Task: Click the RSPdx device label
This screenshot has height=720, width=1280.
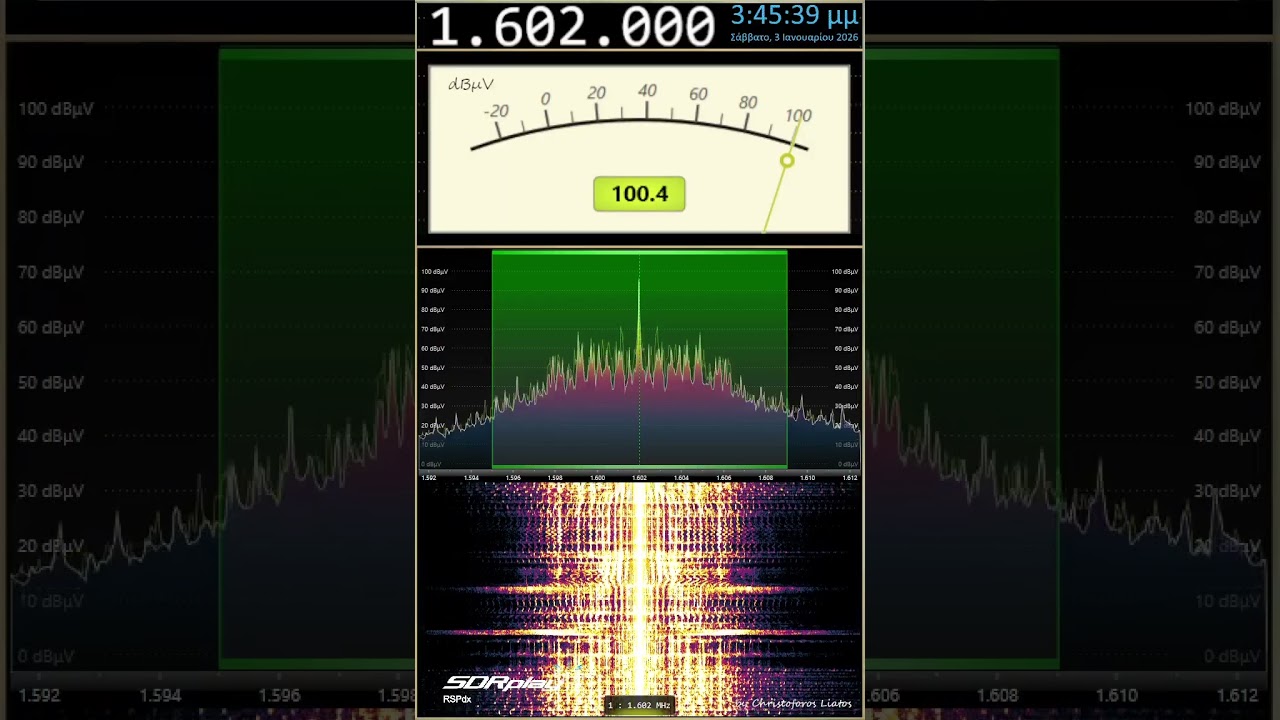Action: tap(457, 699)
